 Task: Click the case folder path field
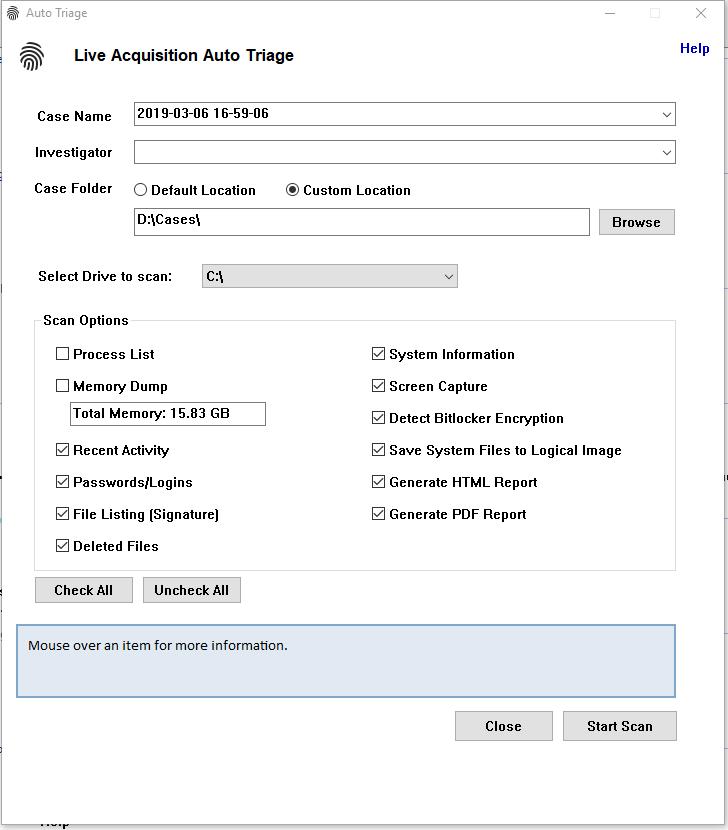(x=361, y=222)
